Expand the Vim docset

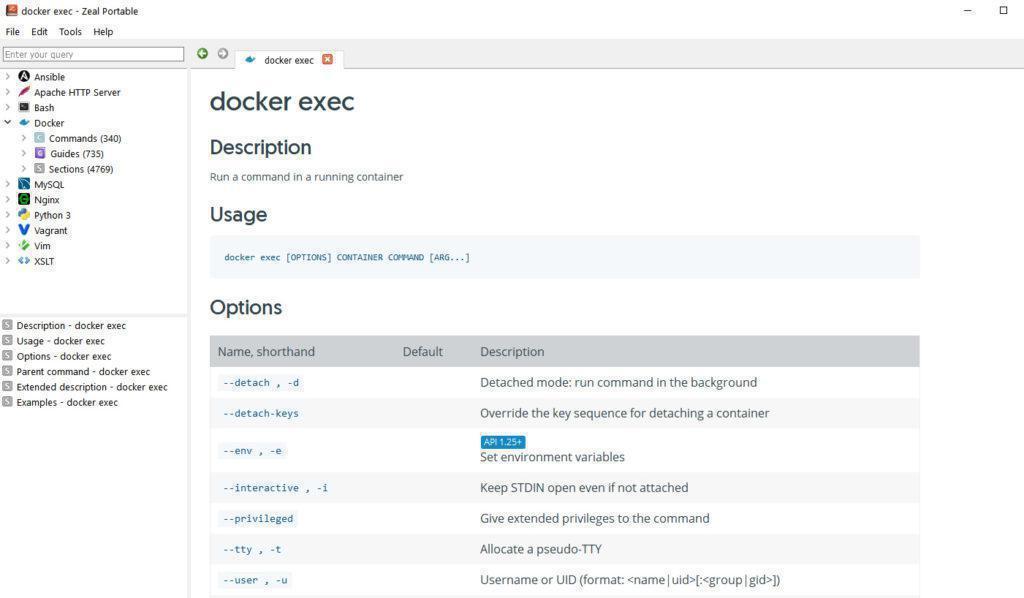click(x=7, y=245)
